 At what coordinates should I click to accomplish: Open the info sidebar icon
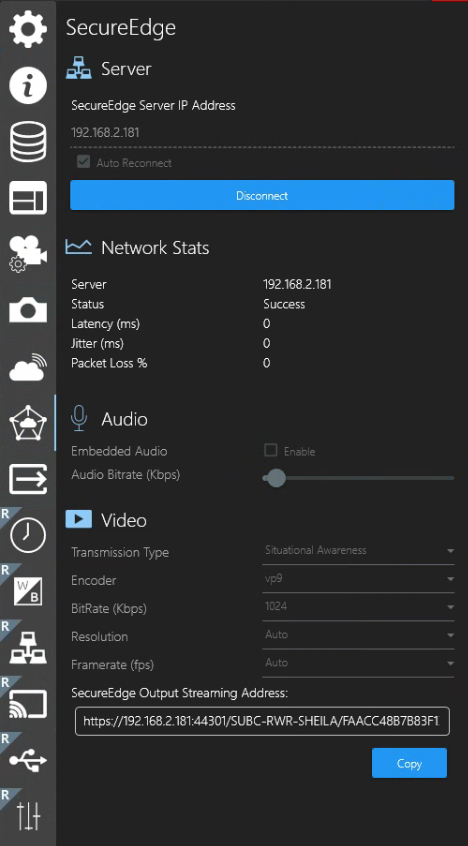(x=28, y=85)
